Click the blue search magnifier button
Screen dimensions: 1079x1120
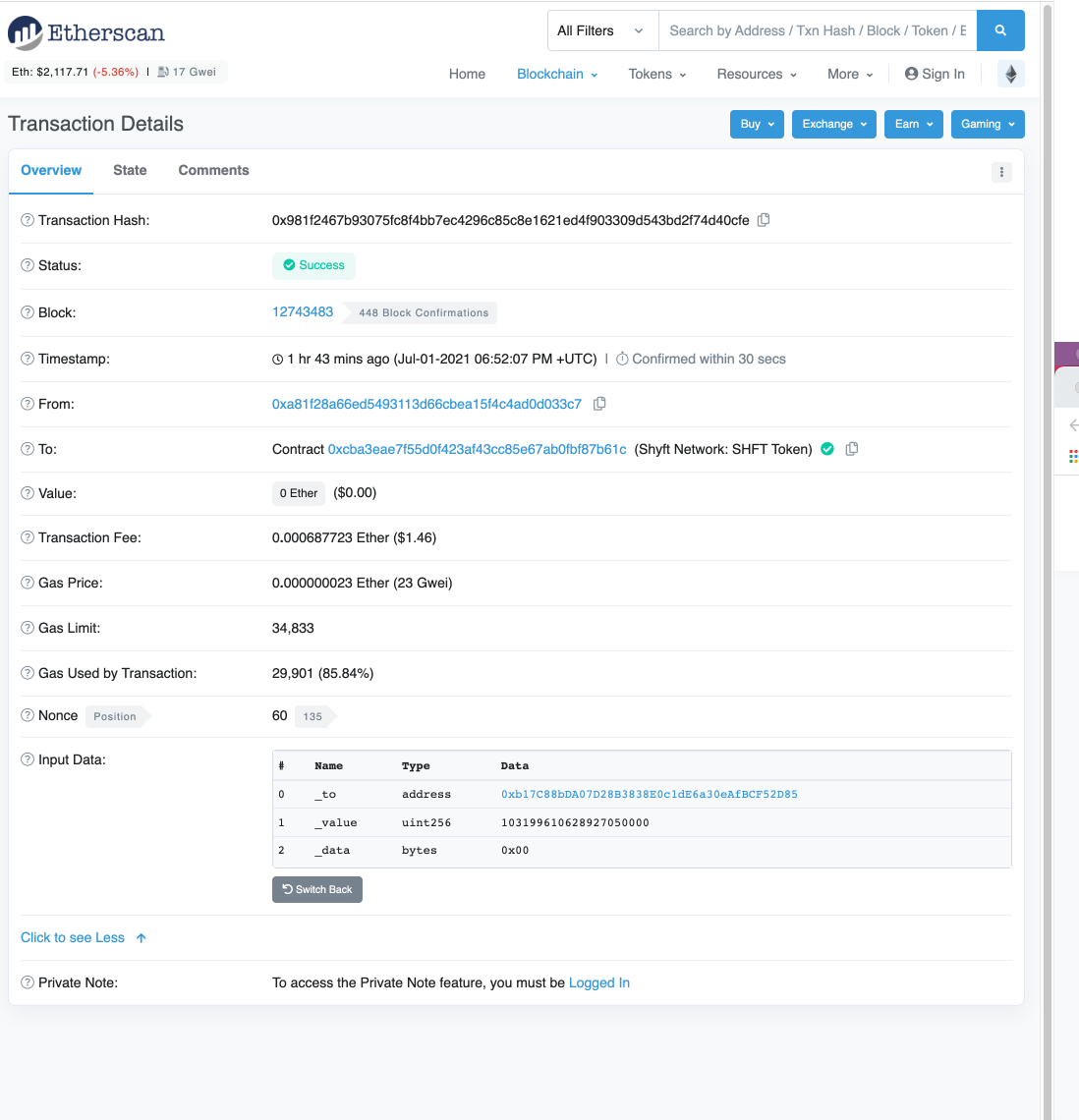click(x=1000, y=30)
